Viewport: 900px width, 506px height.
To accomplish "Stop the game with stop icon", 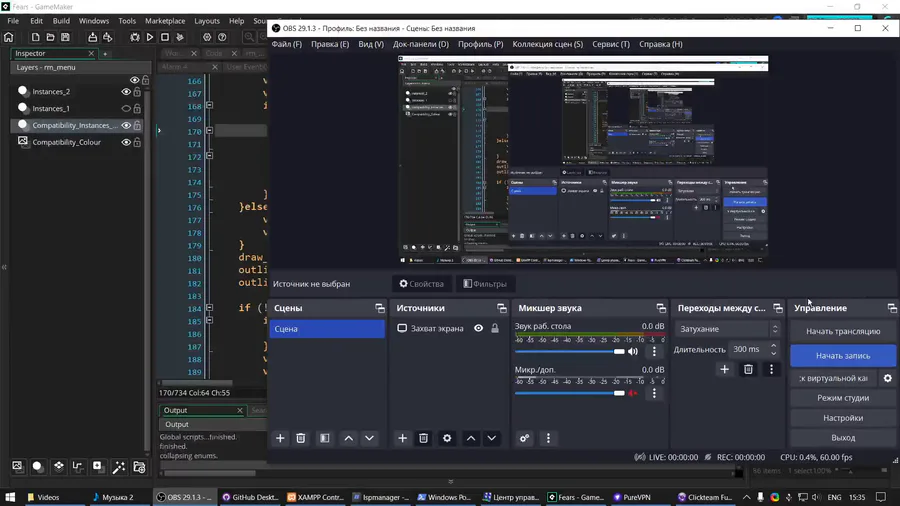I will (165, 37).
